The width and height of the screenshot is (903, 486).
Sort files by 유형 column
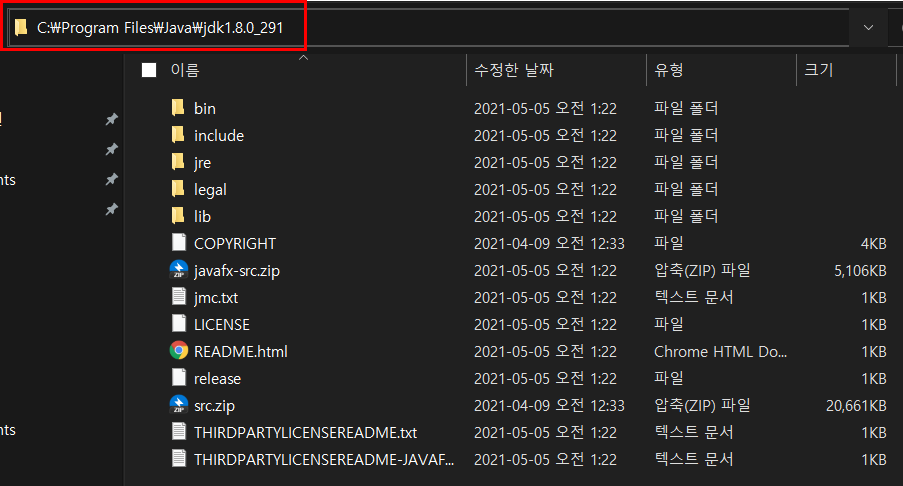669,70
